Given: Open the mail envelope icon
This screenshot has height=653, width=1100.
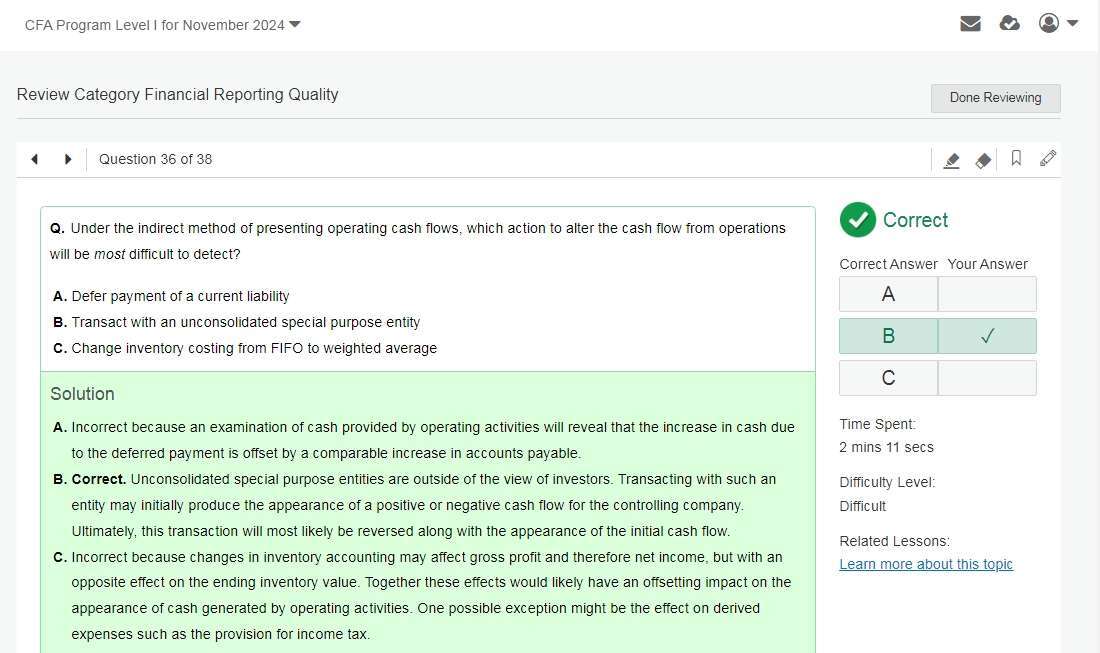Looking at the screenshot, I should 970,24.
